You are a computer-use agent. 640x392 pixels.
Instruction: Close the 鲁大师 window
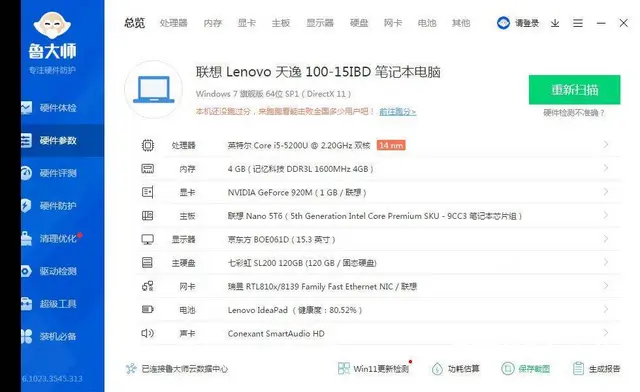[623, 23]
